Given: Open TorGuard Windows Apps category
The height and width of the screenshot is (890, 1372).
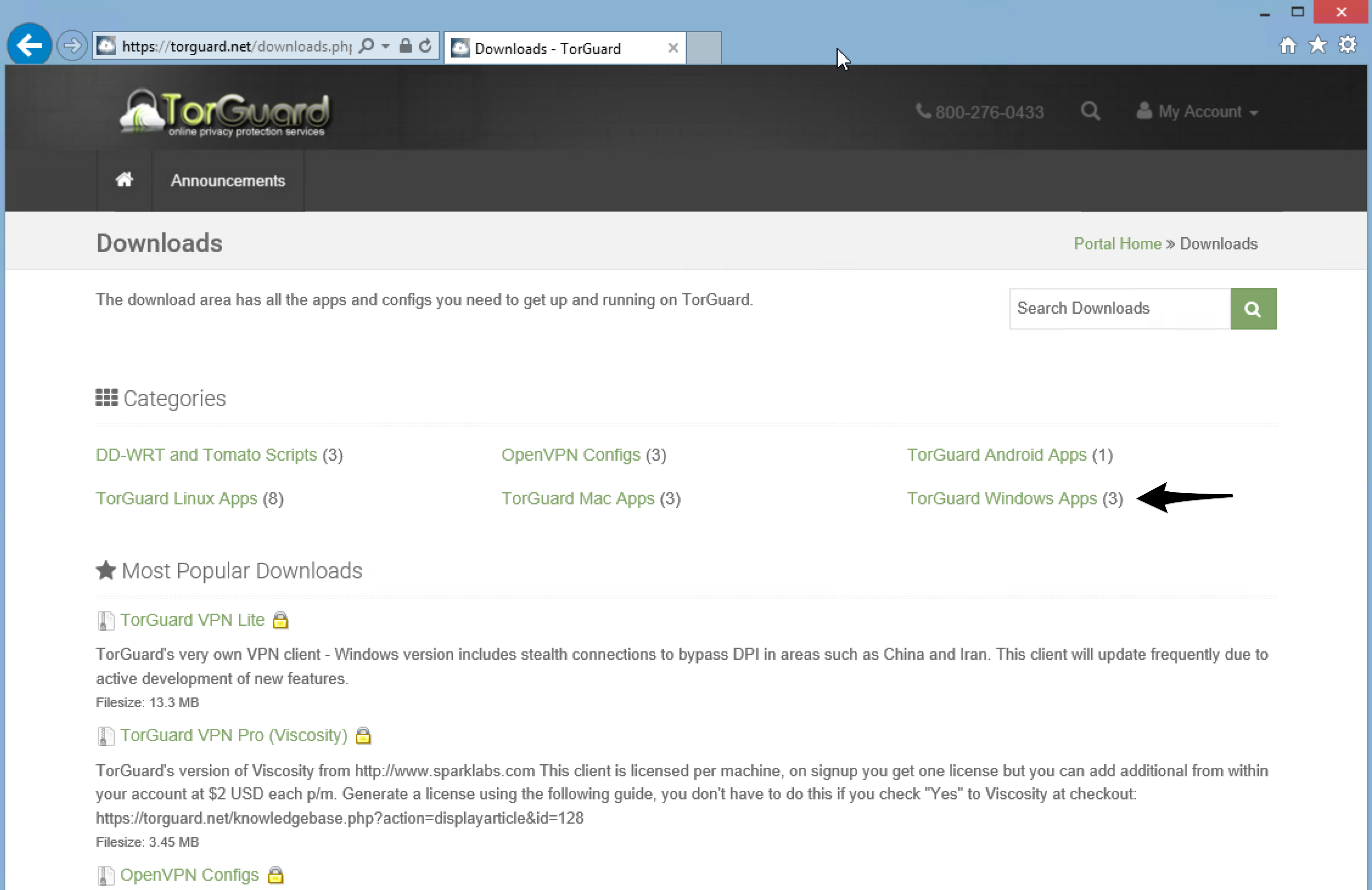Looking at the screenshot, I should point(1001,498).
